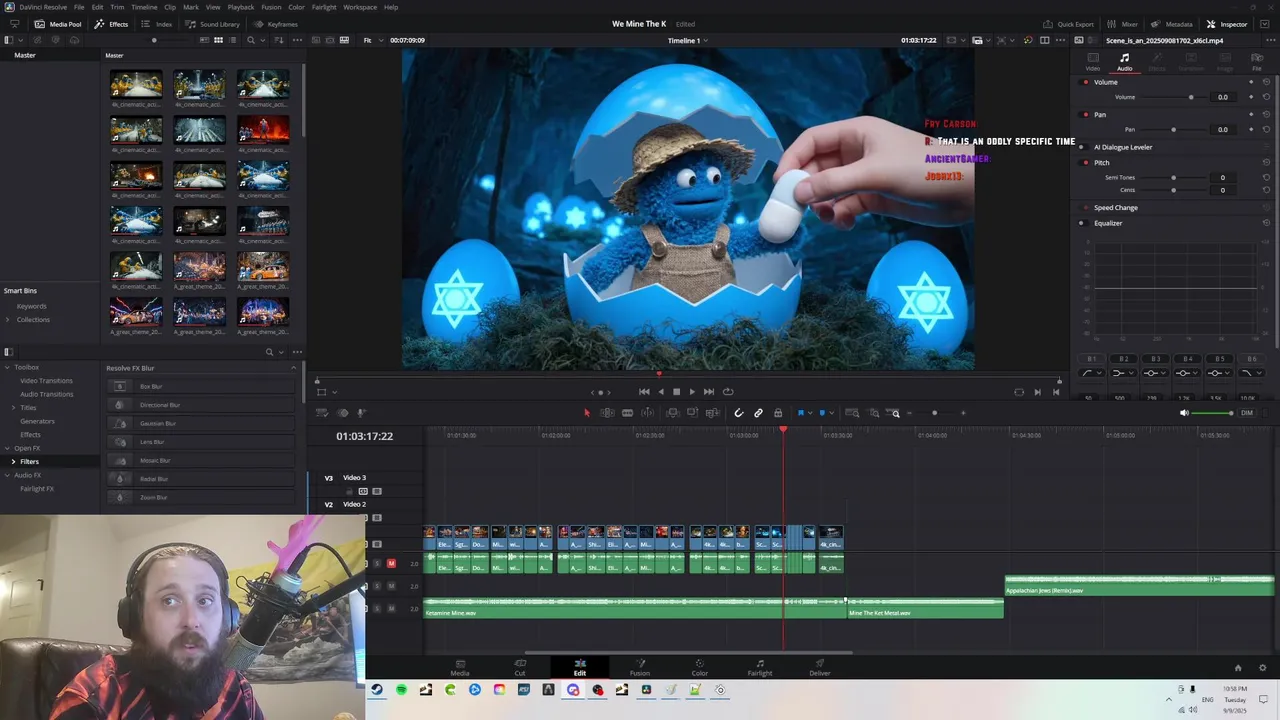Jump to first frame of timeline
The height and width of the screenshot is (720, 1280).
644,392
